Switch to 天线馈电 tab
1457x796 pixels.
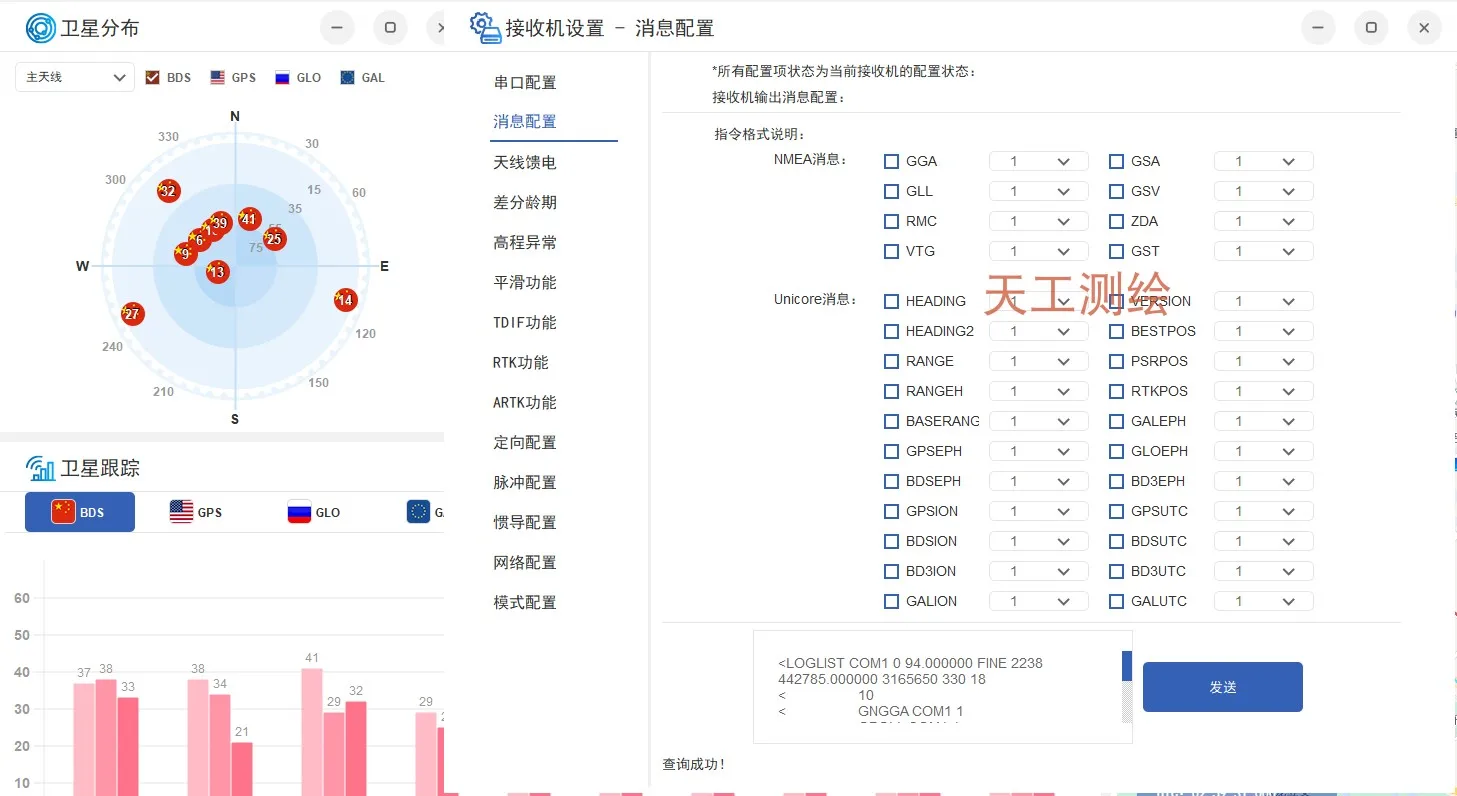[525, 162]
